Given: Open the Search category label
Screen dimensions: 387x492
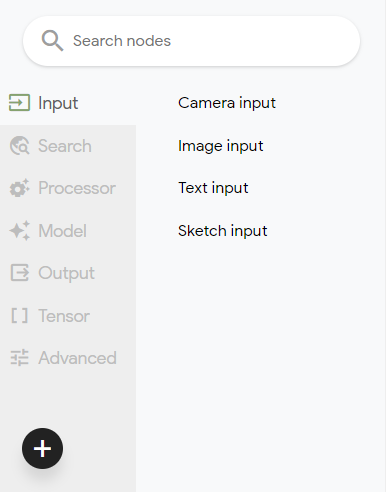Looking at the screenshot, I should 65,146.
